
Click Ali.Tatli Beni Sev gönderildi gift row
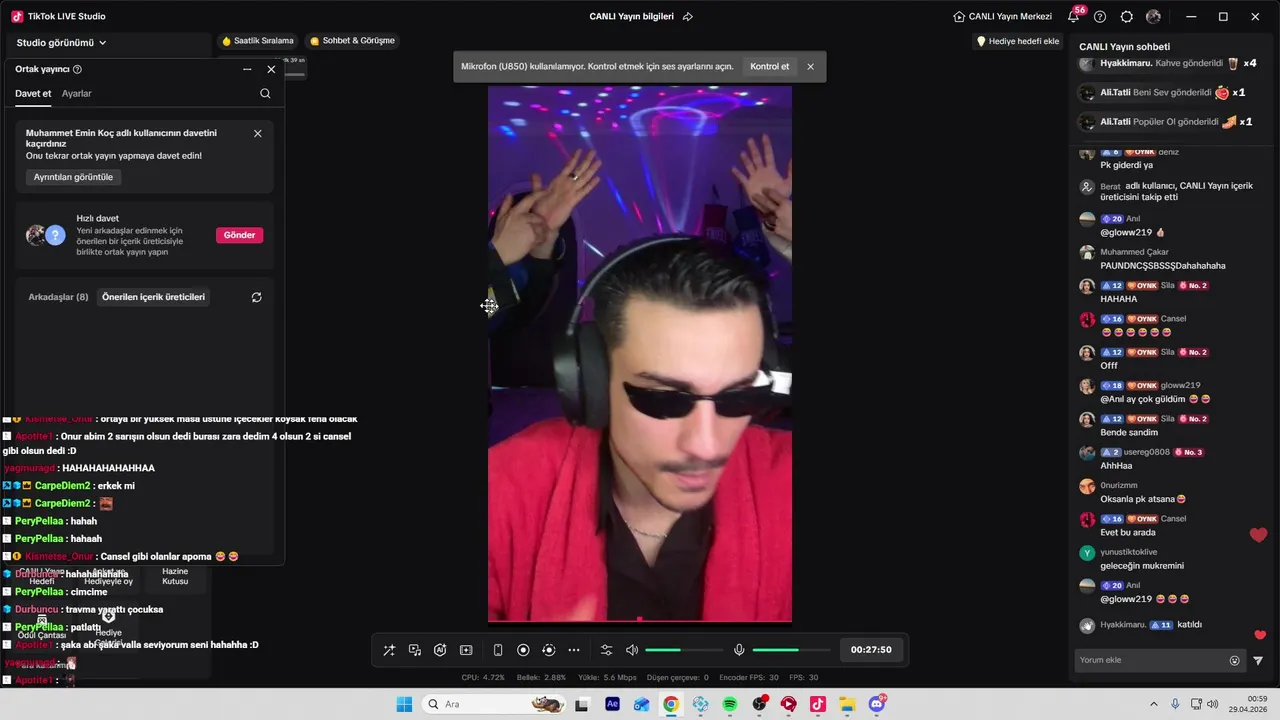1162,93
